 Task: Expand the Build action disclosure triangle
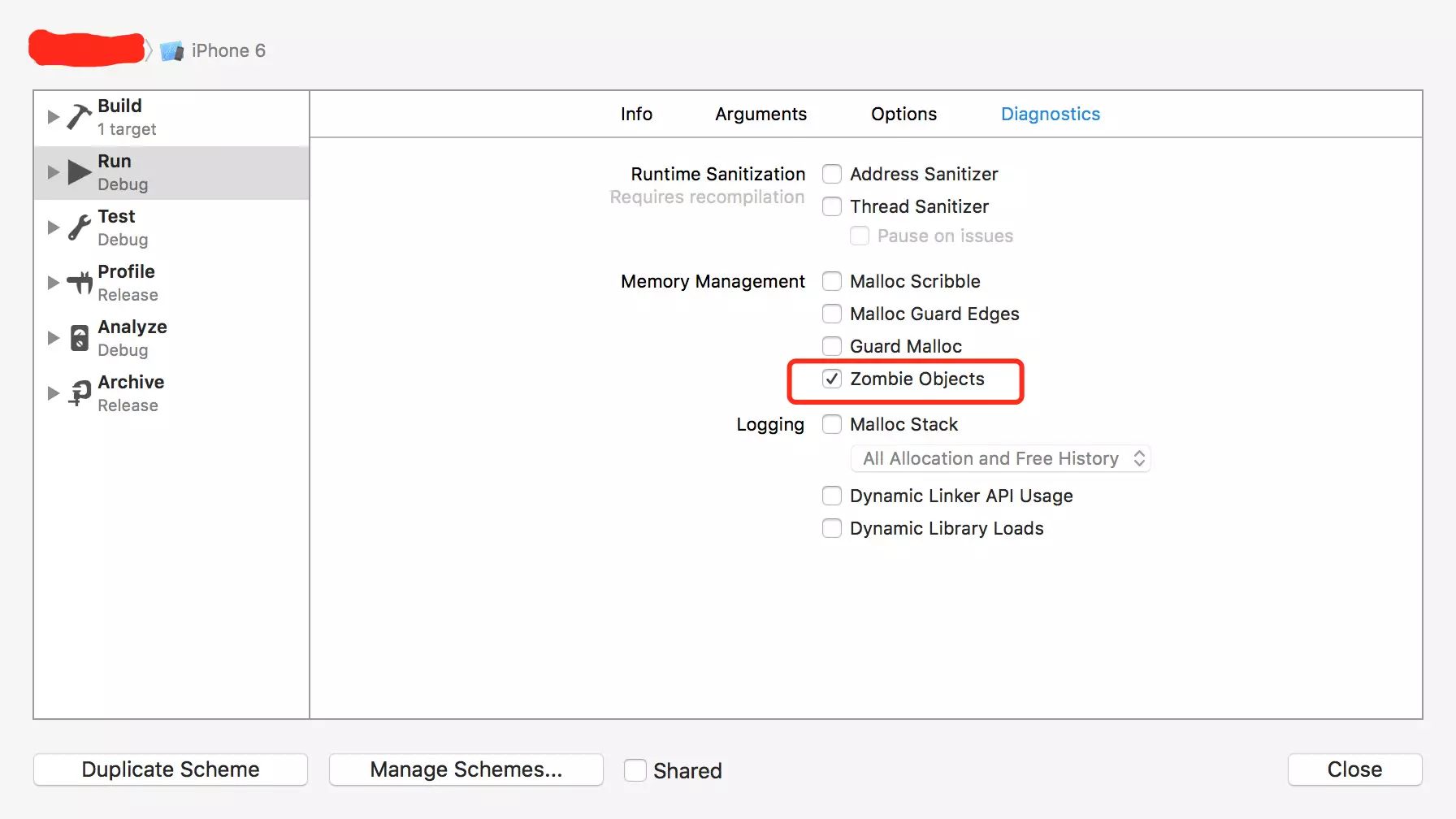pyautogui.click(x=53, y=117)
